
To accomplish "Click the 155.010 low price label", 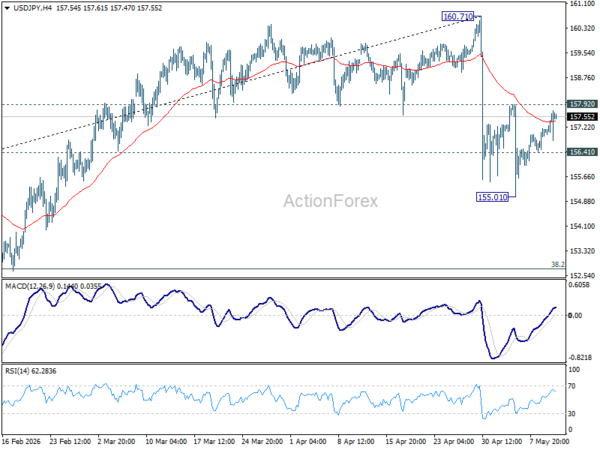I will (492, 197).
